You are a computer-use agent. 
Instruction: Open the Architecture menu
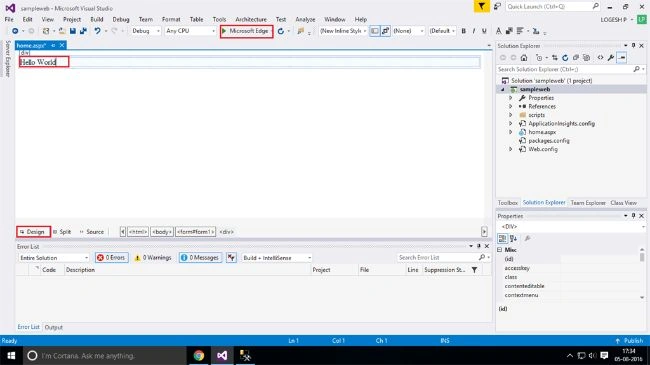click(251, 19)
